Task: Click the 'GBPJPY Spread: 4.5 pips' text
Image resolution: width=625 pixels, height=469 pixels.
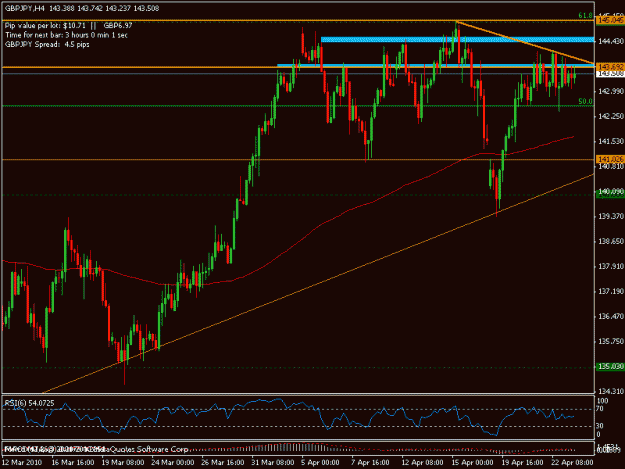Action: 47,45
